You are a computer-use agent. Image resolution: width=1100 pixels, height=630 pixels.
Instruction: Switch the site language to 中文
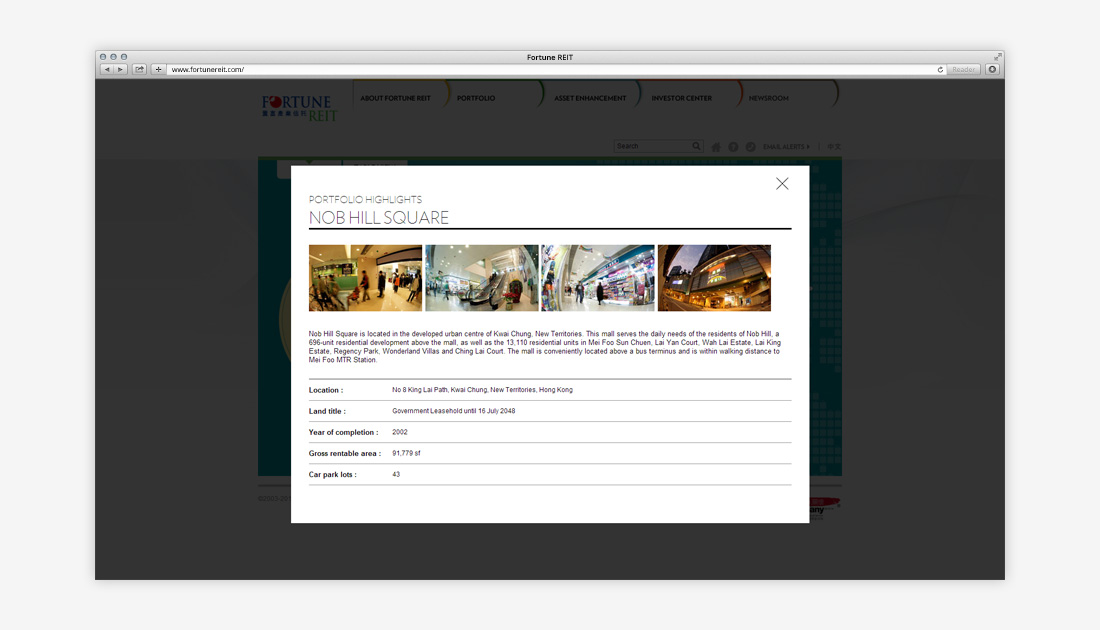[x=834, y=147]
